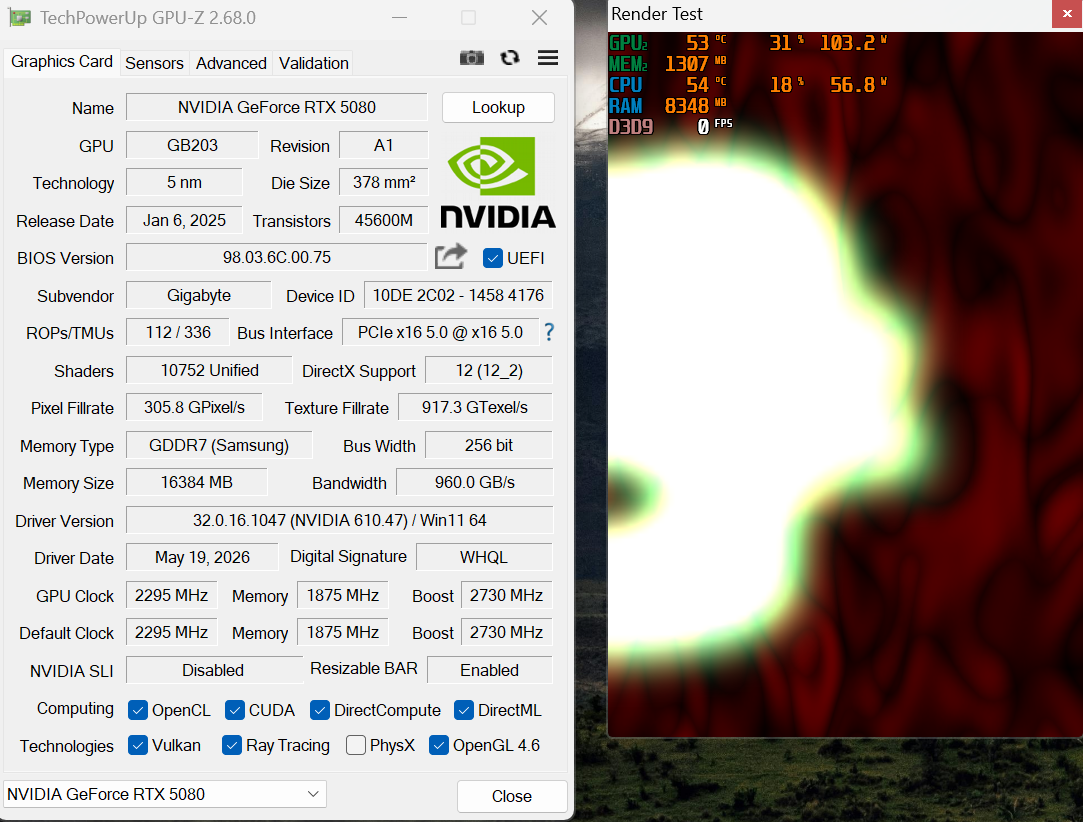The width and height of the screenshot is (1083, 822).
Task: Click the NVIDIA logo
Action: [497, 182]
